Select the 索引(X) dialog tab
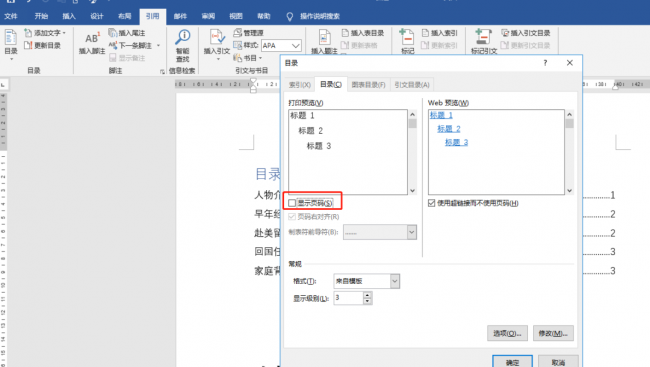Image resolution: width=650 pixels, height=367 pixels. coord(300,85)
